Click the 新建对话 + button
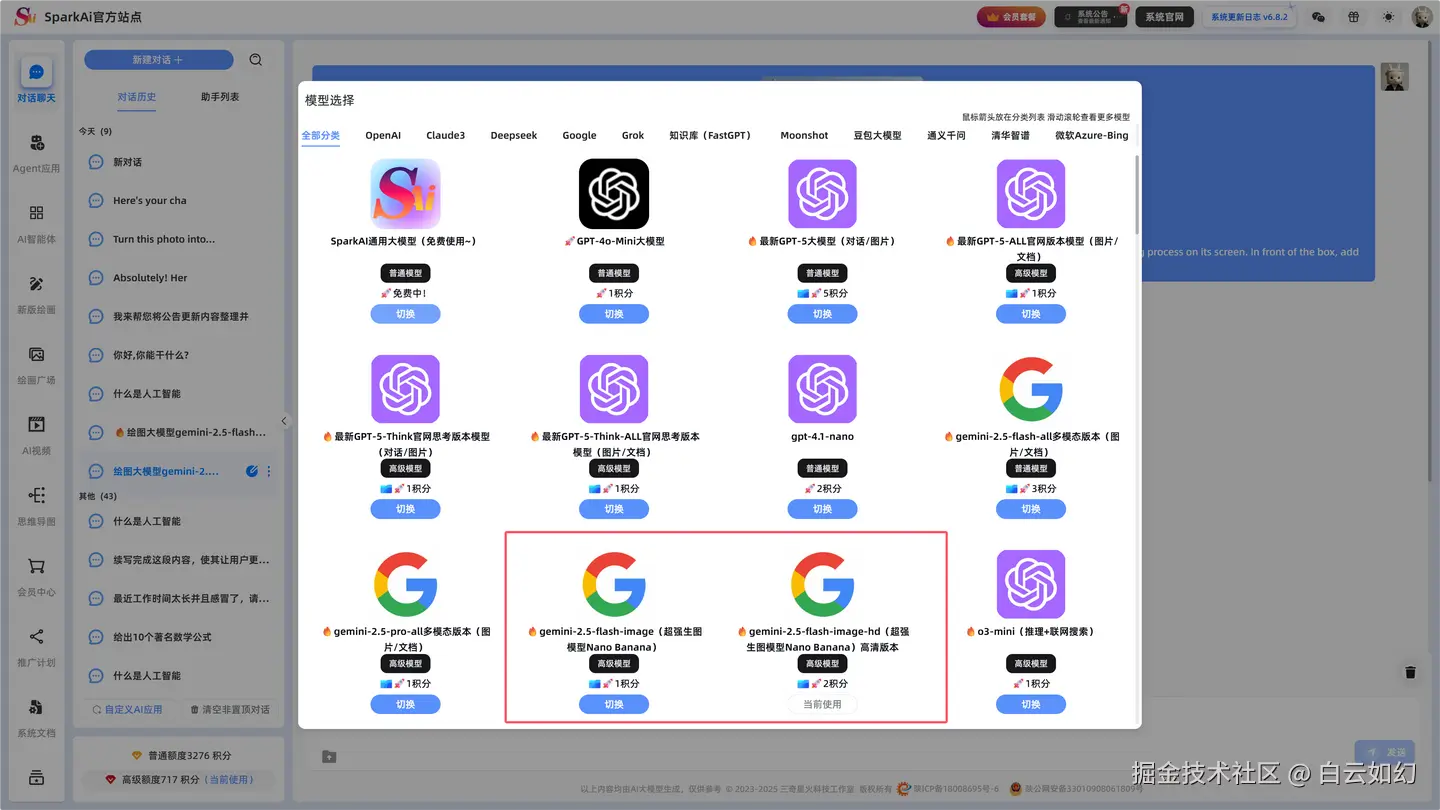 pos(158,60)
